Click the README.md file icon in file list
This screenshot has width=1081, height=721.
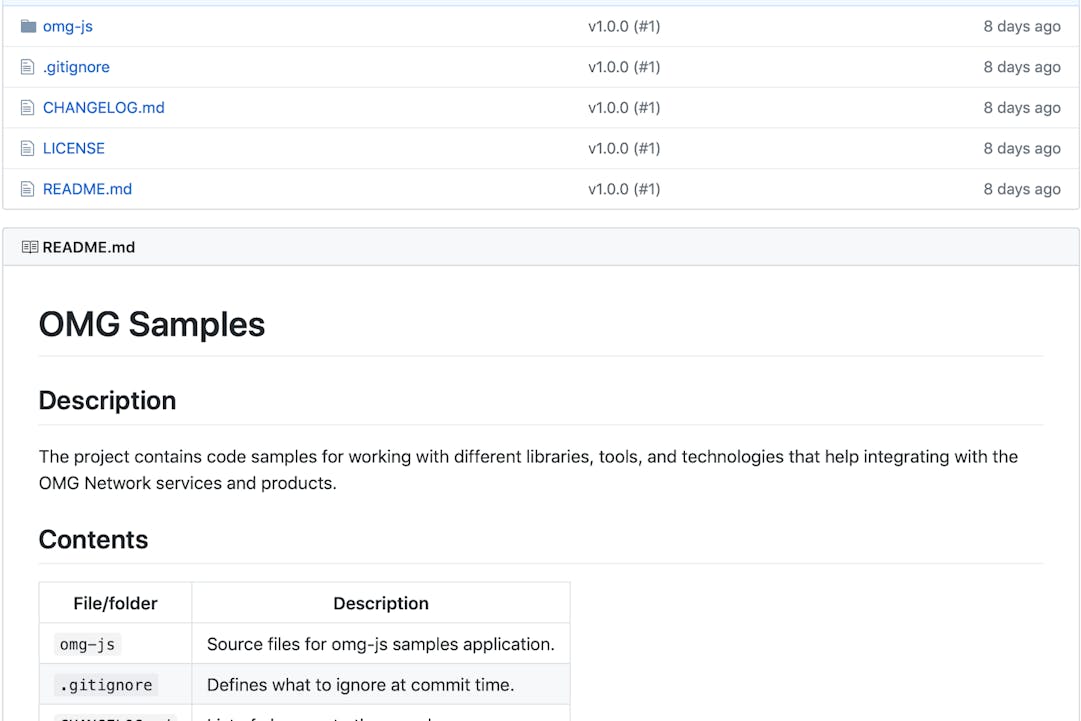coord(28,189)
